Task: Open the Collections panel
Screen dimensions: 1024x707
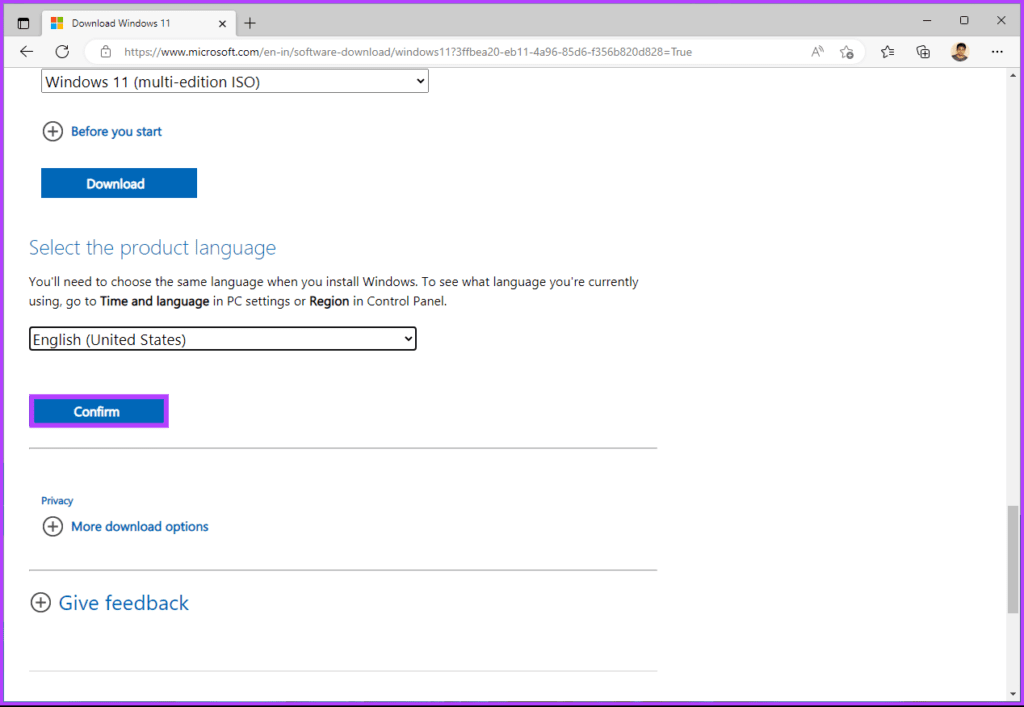Action: tap(923, 52)
